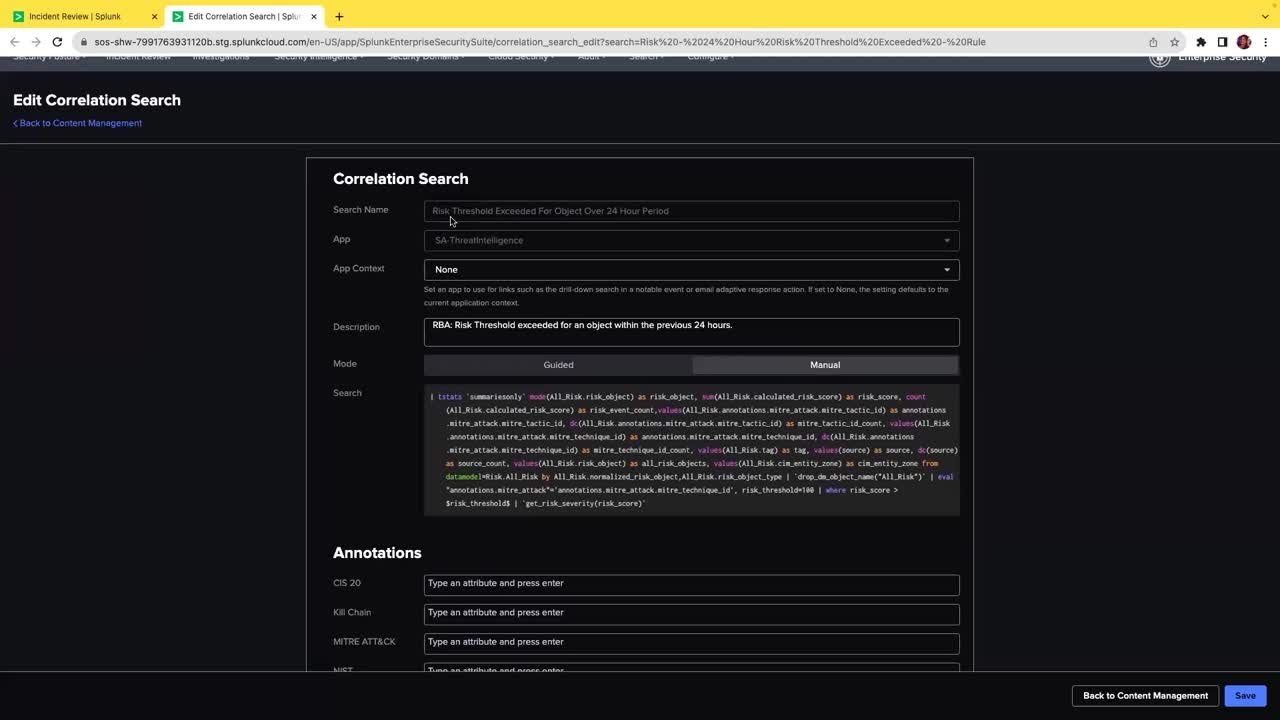
Task: Close the Edit Correlation Search tab
Action: click(x=314, y=16)
